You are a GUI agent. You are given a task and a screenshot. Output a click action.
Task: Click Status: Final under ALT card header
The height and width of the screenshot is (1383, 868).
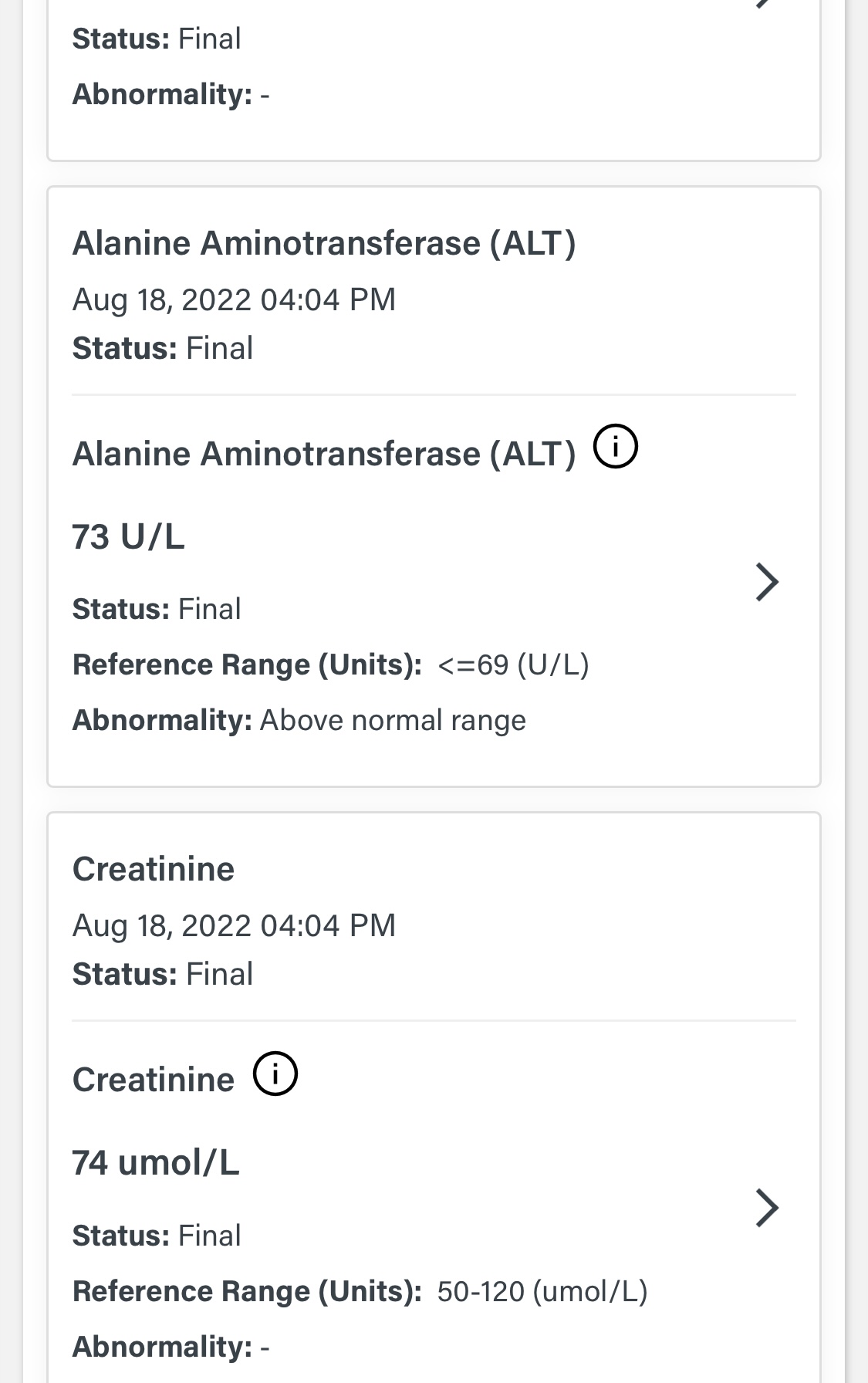[x=163, y=349]
